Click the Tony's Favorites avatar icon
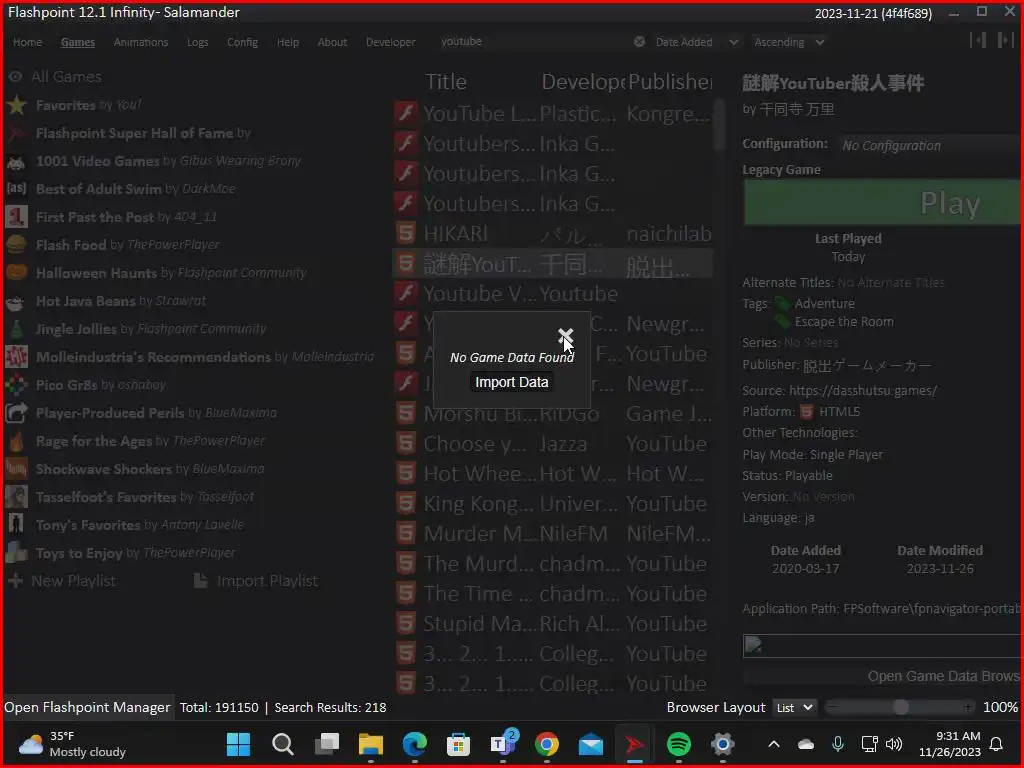The width and height of the screenshot is (1024, 768). pyautogui.click(x=16, y=524)
